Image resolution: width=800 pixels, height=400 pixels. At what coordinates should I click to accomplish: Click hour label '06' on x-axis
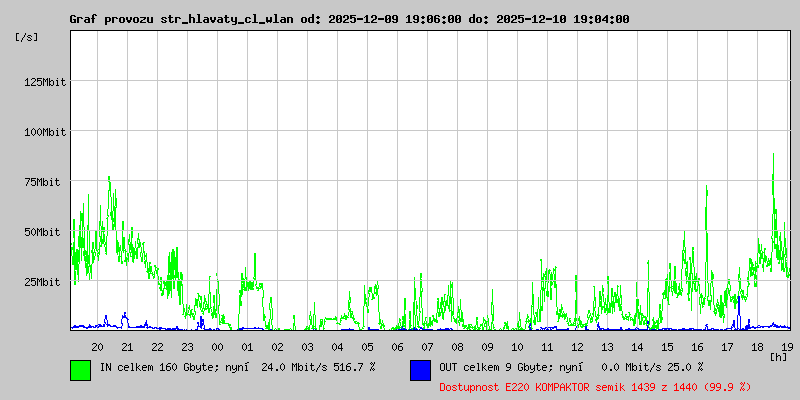point(397,347)
